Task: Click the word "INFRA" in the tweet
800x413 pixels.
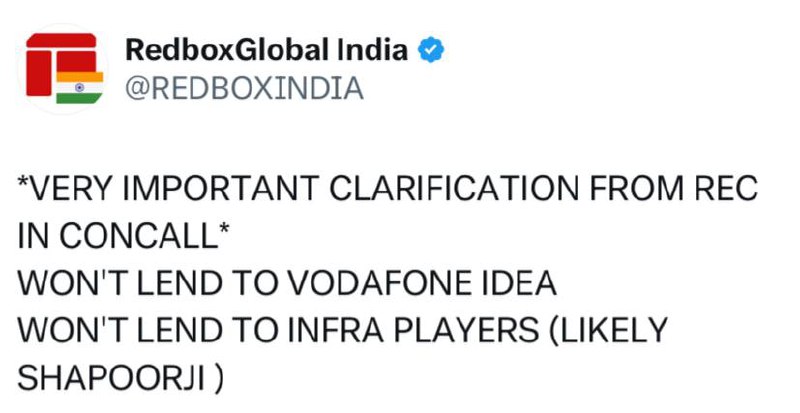Action: (x=335, y=330)
